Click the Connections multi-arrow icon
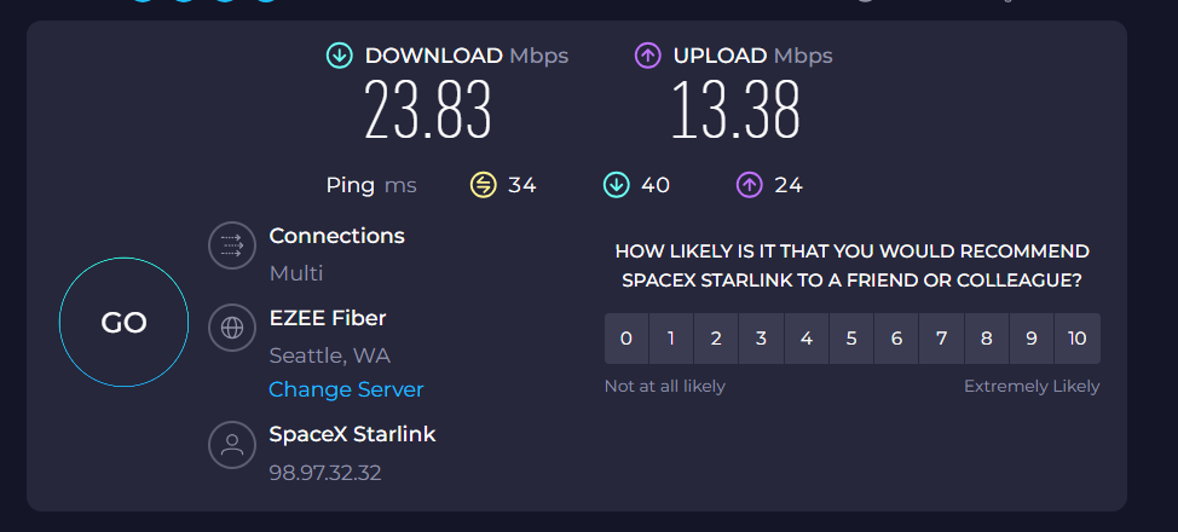The height and width of the screenshot is (532, 1178). click(x=232, y=245)
